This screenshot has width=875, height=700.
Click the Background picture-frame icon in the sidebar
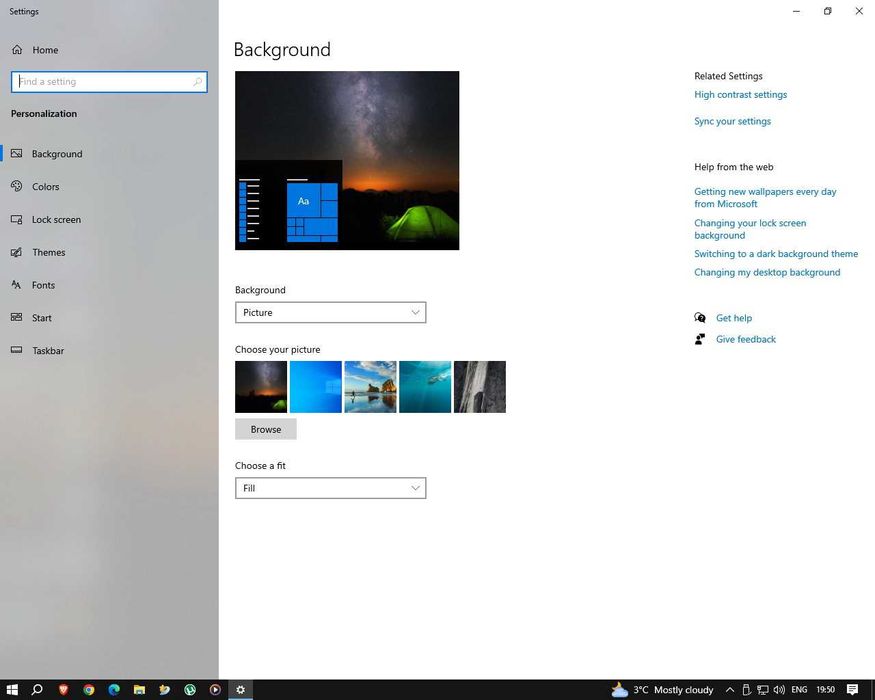(x=17, y=154)
